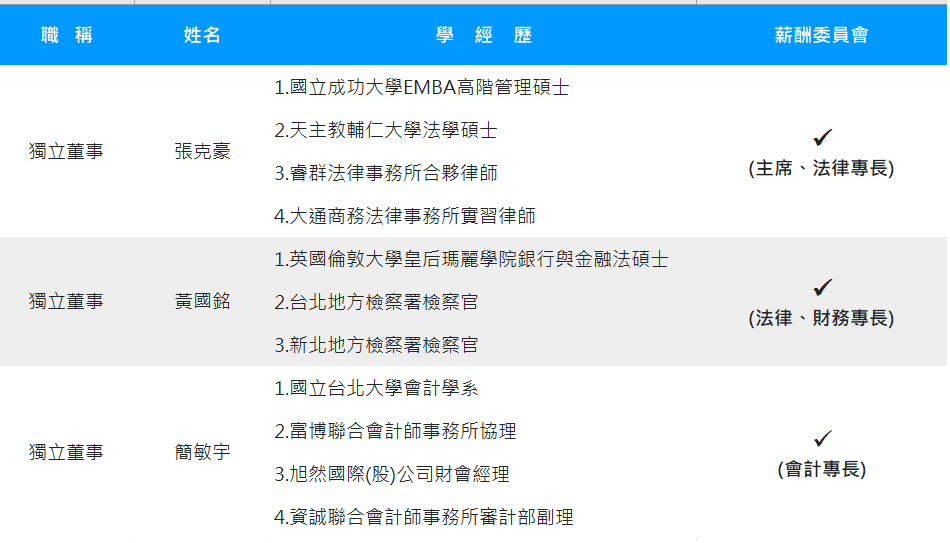Select the 姓名 column header
Image resolution: width=950 pixels, height=543 pixels.
click(x=202, y=36)
